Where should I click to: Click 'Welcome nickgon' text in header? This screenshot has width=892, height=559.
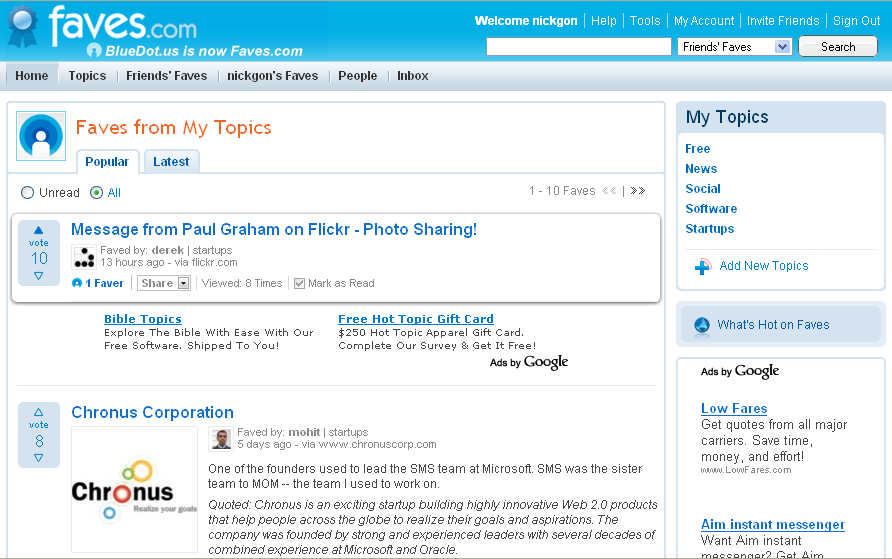[x=526, y=21]
